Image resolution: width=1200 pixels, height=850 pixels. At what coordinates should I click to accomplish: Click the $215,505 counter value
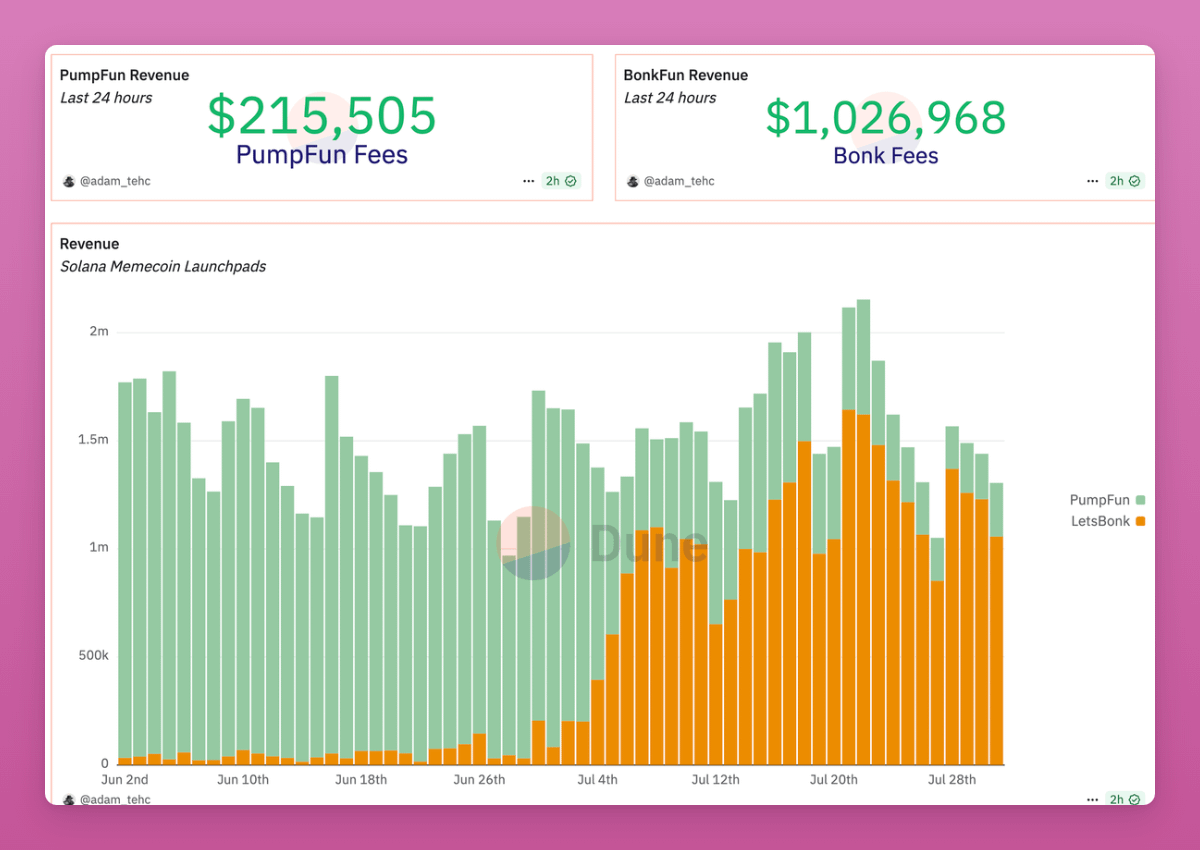tap(322, 116)
